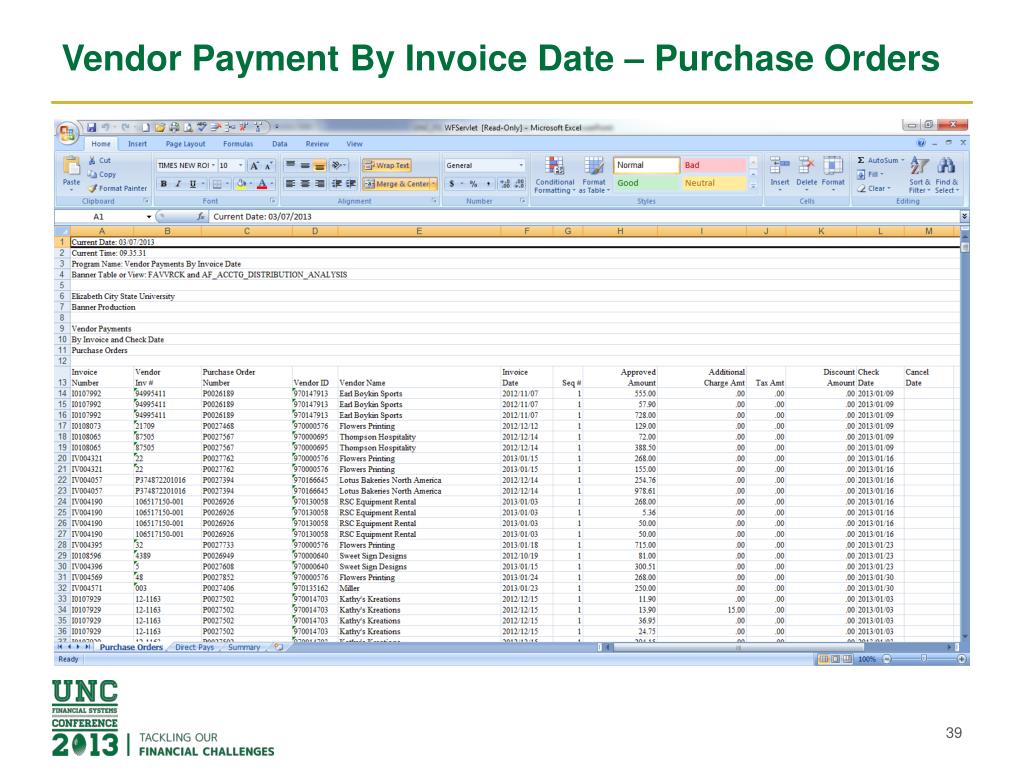Toggle Underline formatting
Screen dimensions: 1024x768
192,184
